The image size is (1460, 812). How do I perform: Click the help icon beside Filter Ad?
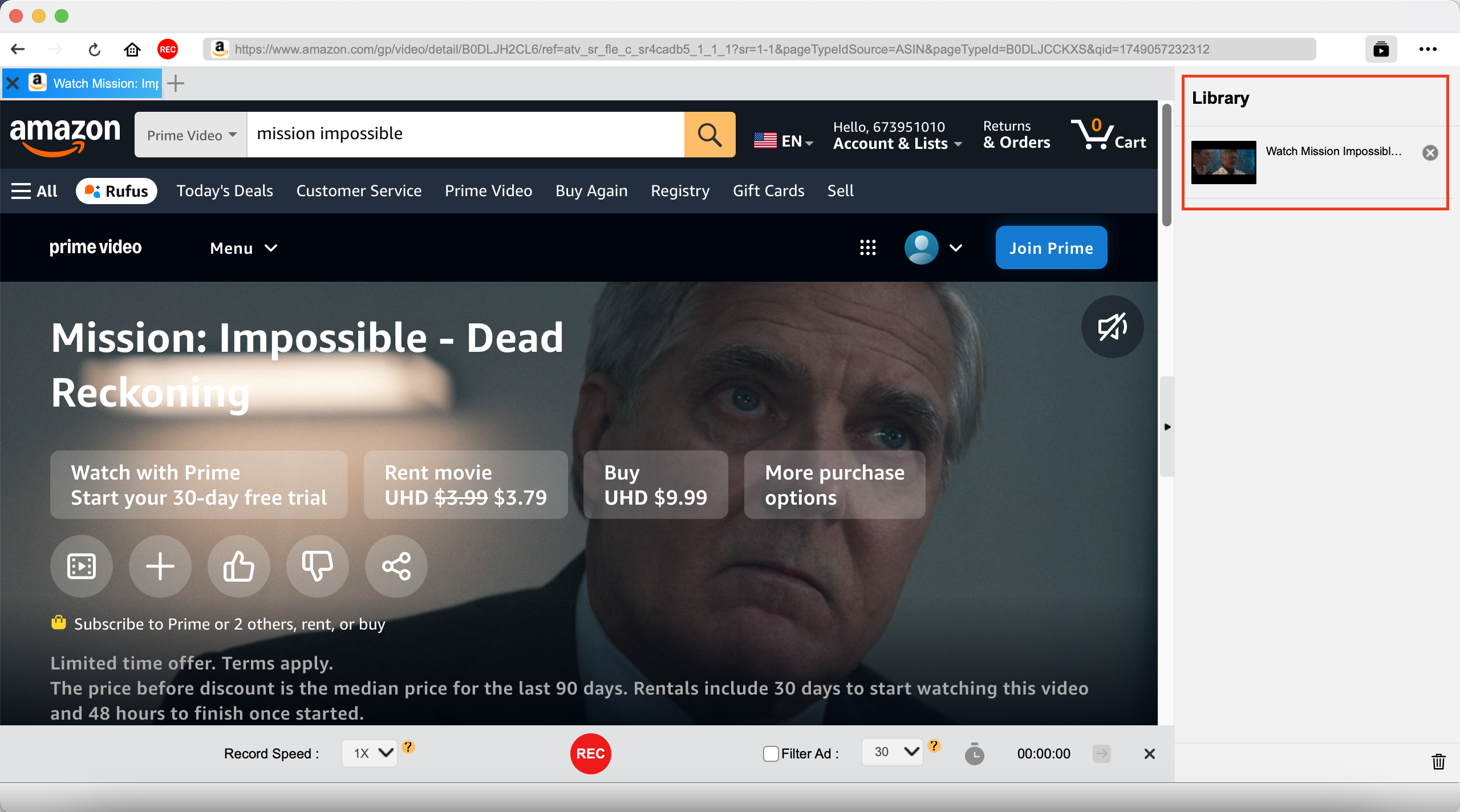[x=934, y=745]
